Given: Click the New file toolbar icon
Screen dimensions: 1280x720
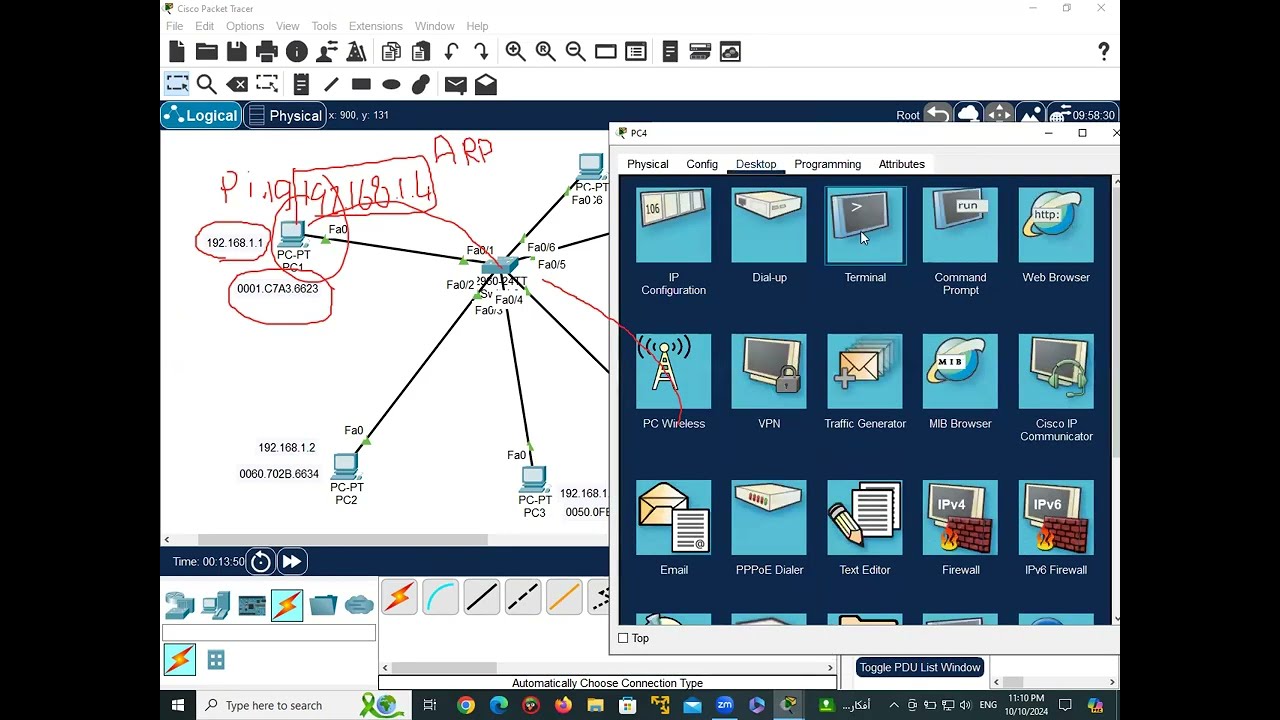Looking at the screenshot, I should pyautogui.click(x=177, y=52).
